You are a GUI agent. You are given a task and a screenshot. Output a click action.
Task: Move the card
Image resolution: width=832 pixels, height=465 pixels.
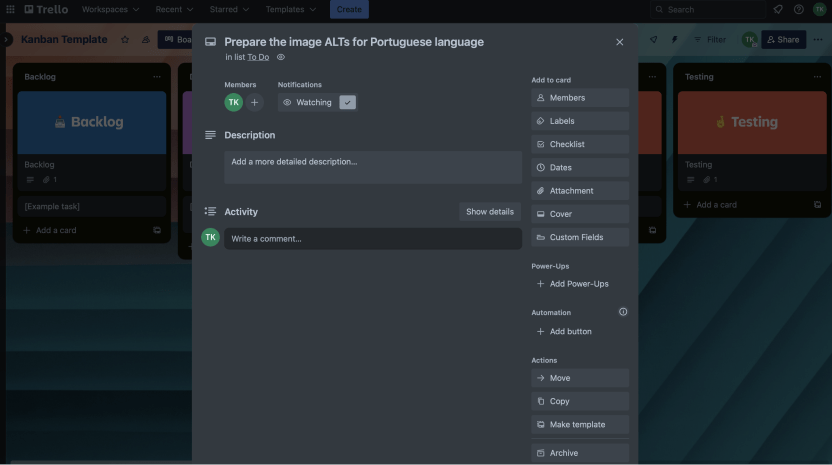coord(580,378)
